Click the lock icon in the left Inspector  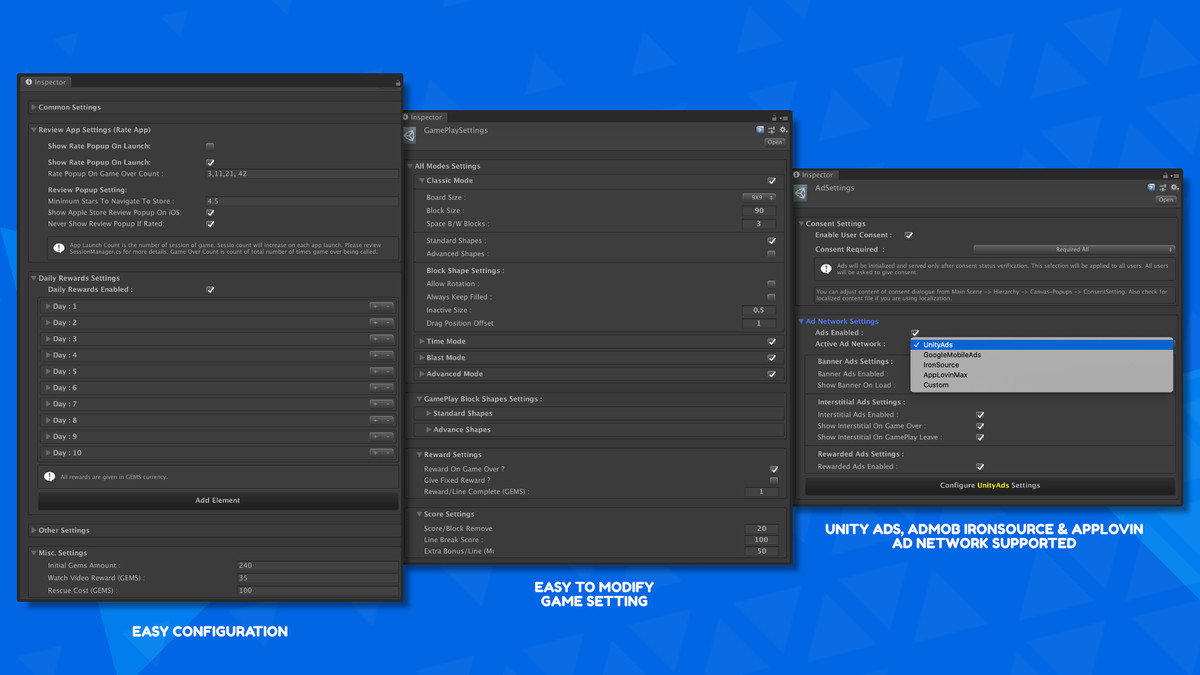[x=398, y=82]
